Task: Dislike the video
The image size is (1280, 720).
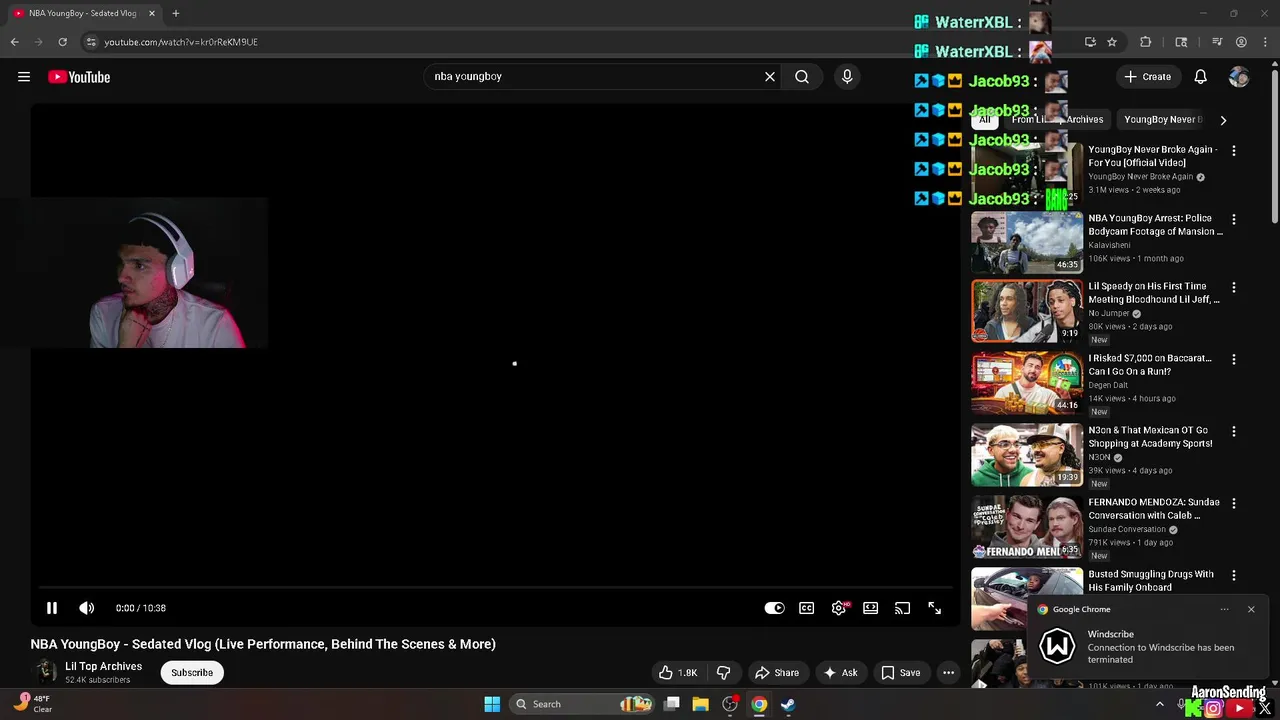Action: tap(724, 673)
